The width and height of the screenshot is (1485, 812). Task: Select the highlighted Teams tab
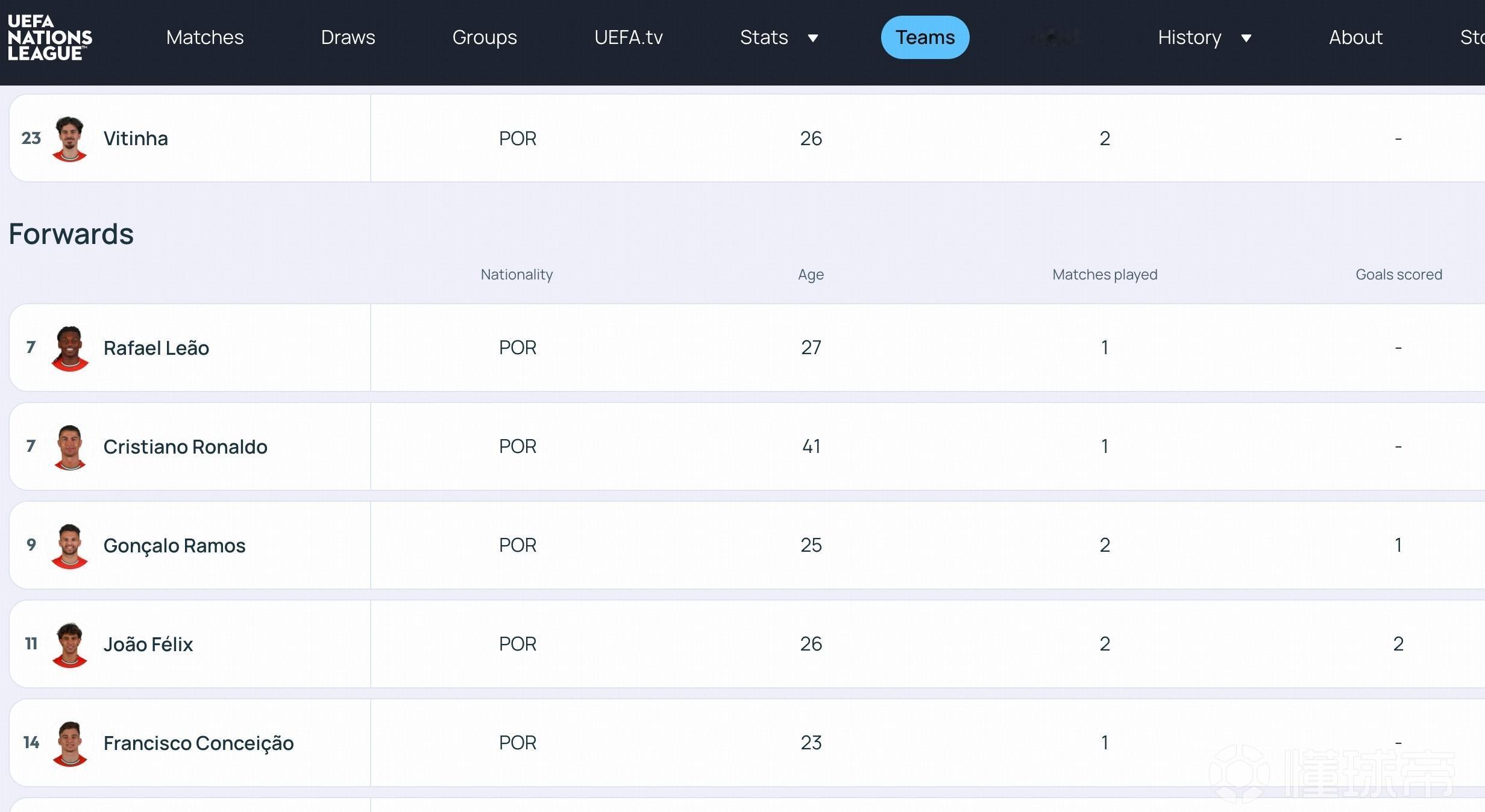point(925,37)
